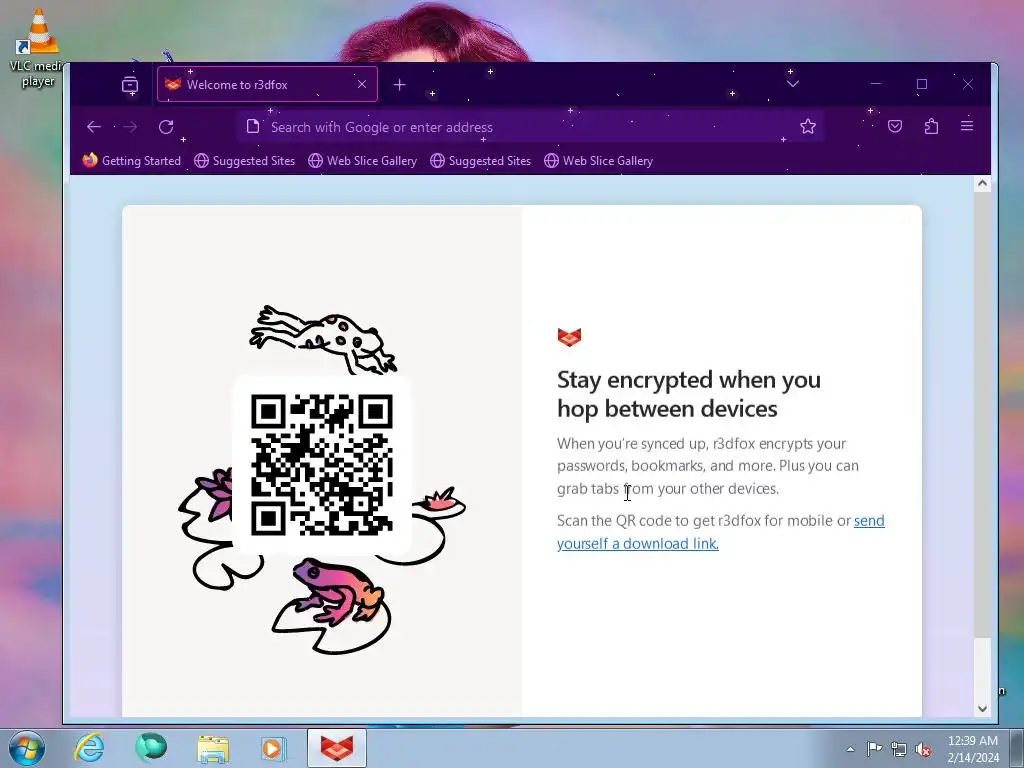
Task: Click the r3dfox taskbar button
Action: click(337, 748)
